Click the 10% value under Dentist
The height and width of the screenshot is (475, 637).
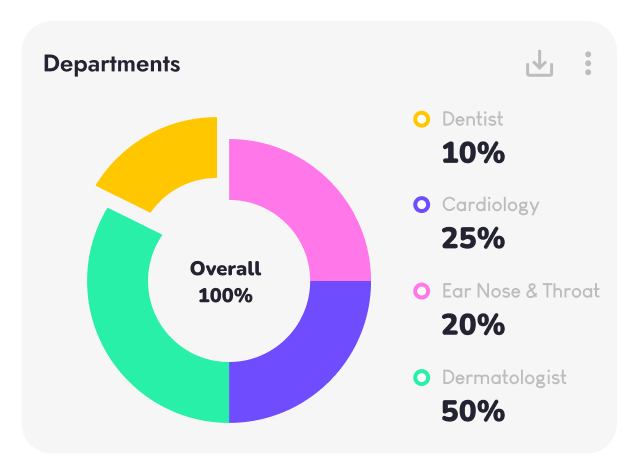(473, 153)
